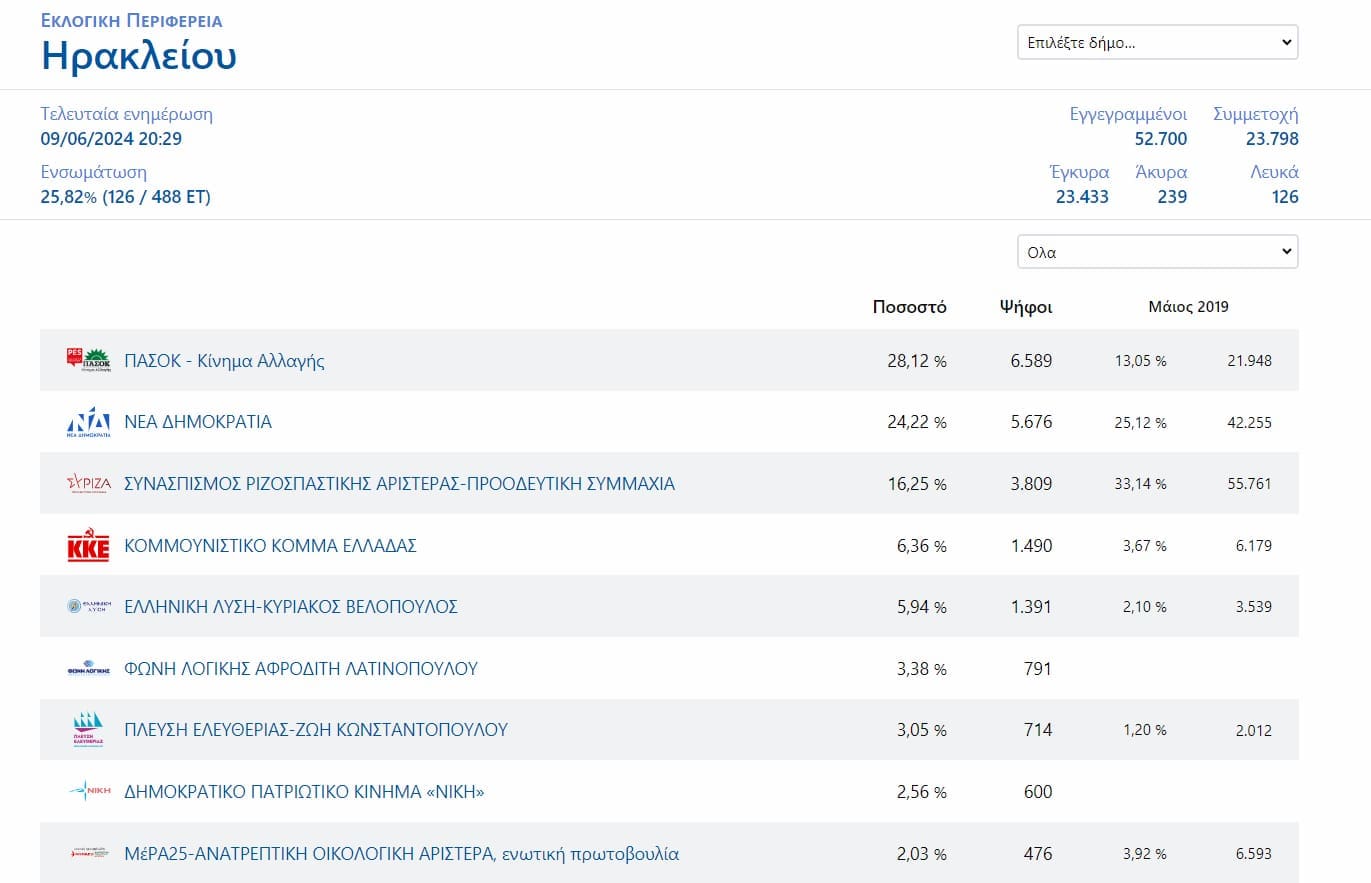This screenshot has height=883, width=1371.
Task: Click the Πλεύση Ελευθερίας ship logo
Action: (88, 730)
